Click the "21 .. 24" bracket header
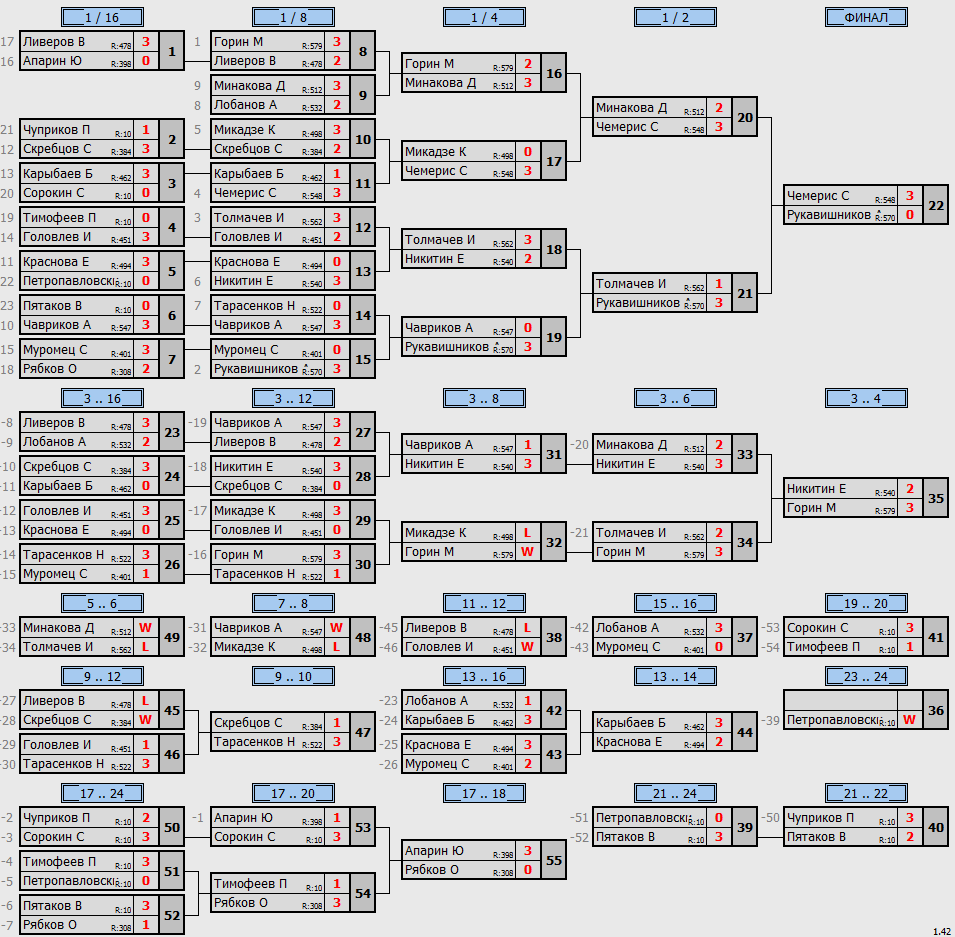Screen dimensions: 955x937 (x=675, y=793)
